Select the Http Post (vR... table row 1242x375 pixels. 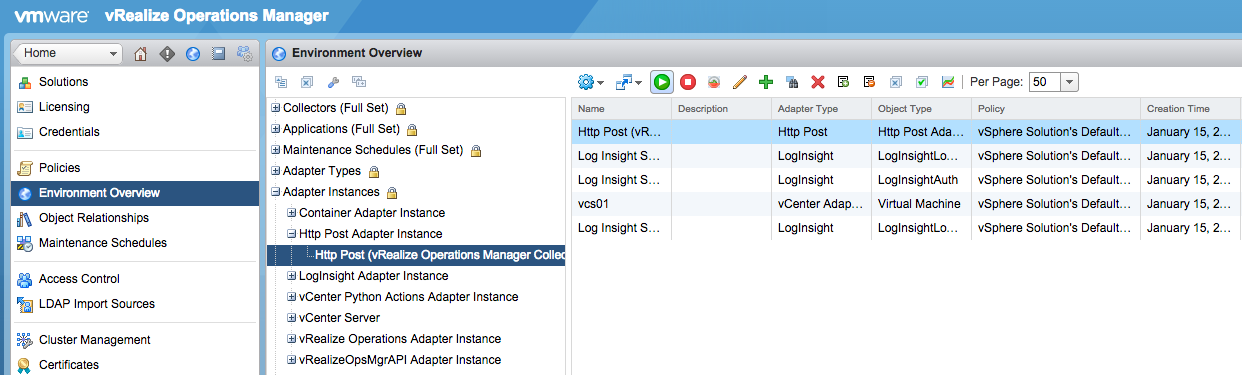pyautogui.click(x=907, y=131)
